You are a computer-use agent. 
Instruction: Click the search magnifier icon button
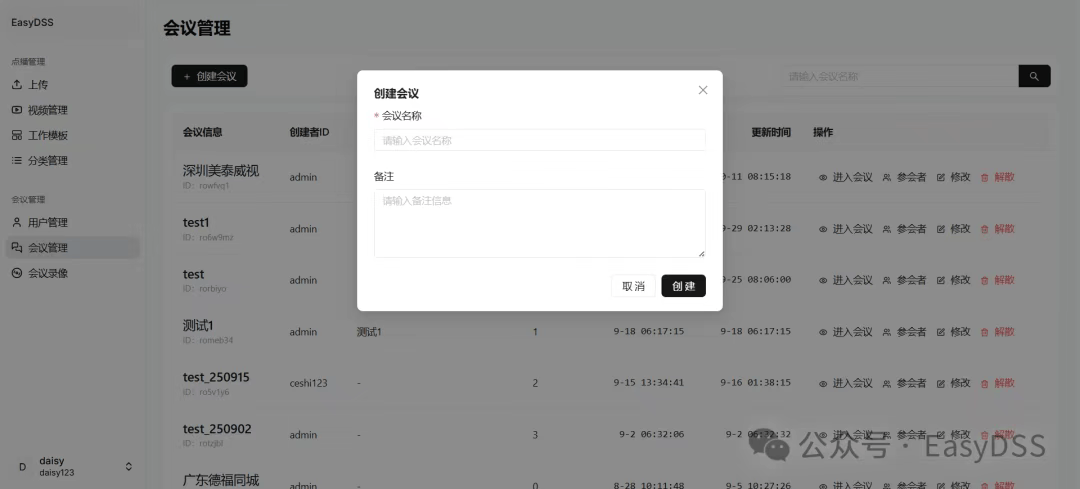(x=1034, y=76)
